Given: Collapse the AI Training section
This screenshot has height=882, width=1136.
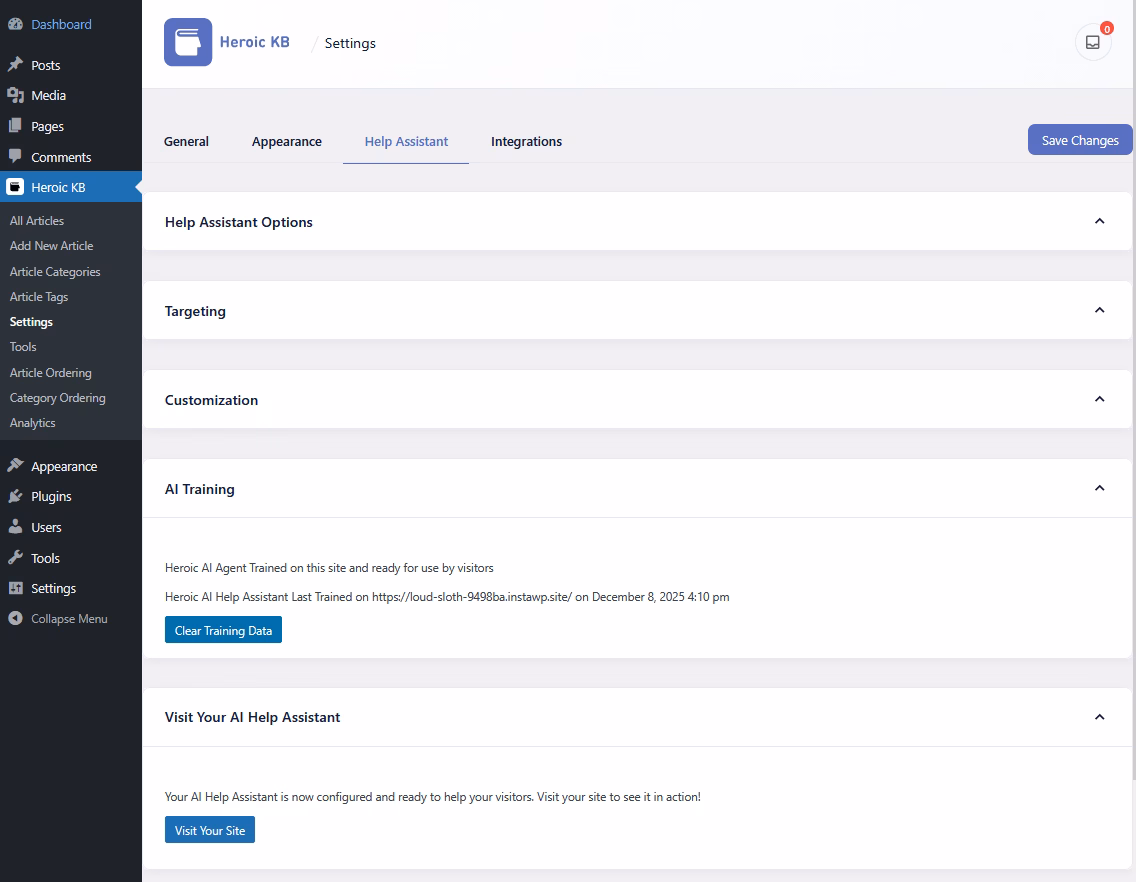Looking at the screenshot, I should coord(1100,489).
